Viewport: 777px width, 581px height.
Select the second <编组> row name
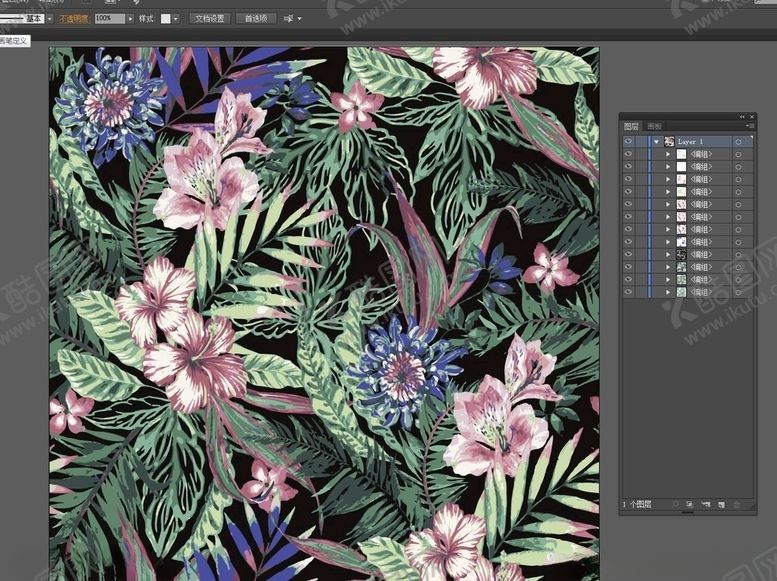tap(701, 167)
